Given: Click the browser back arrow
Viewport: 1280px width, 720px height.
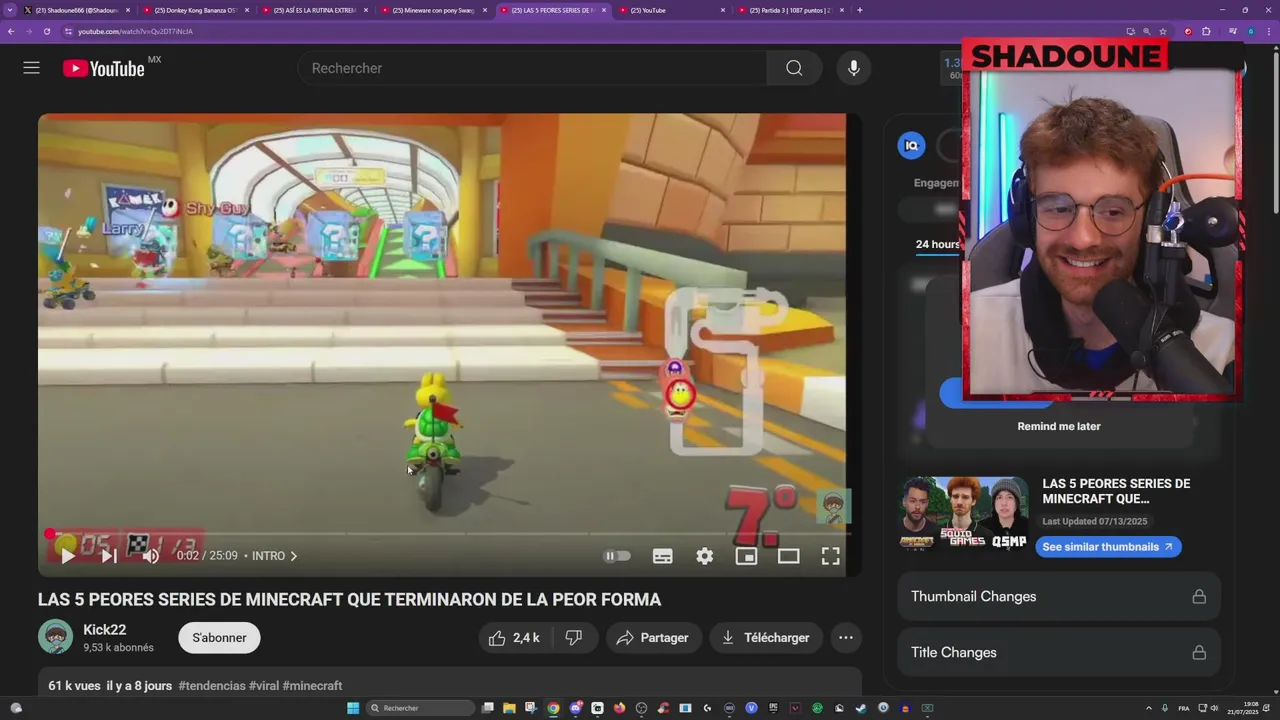Looking at the screenshot, I should tap(11, 31).
